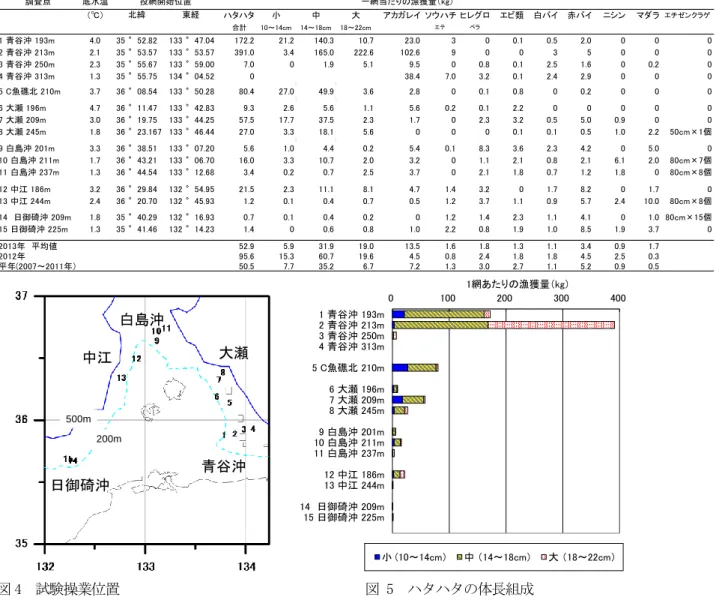Click the blue 小 (10~14cm) legend swatch
This screenshot has height=600, width=722.
click(x=377, y=557)
